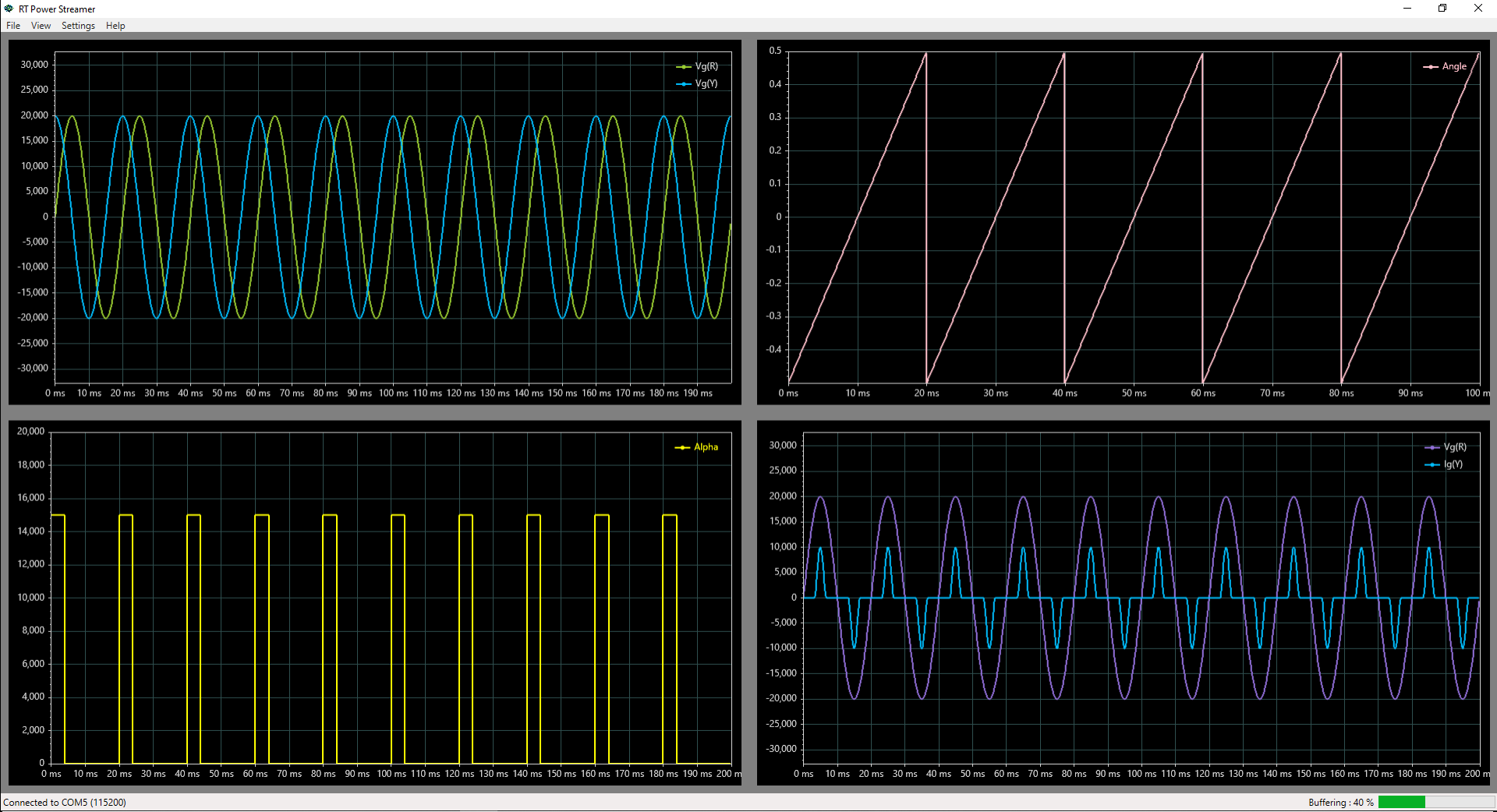Click the Buffering progress bar

point(1435,802)
